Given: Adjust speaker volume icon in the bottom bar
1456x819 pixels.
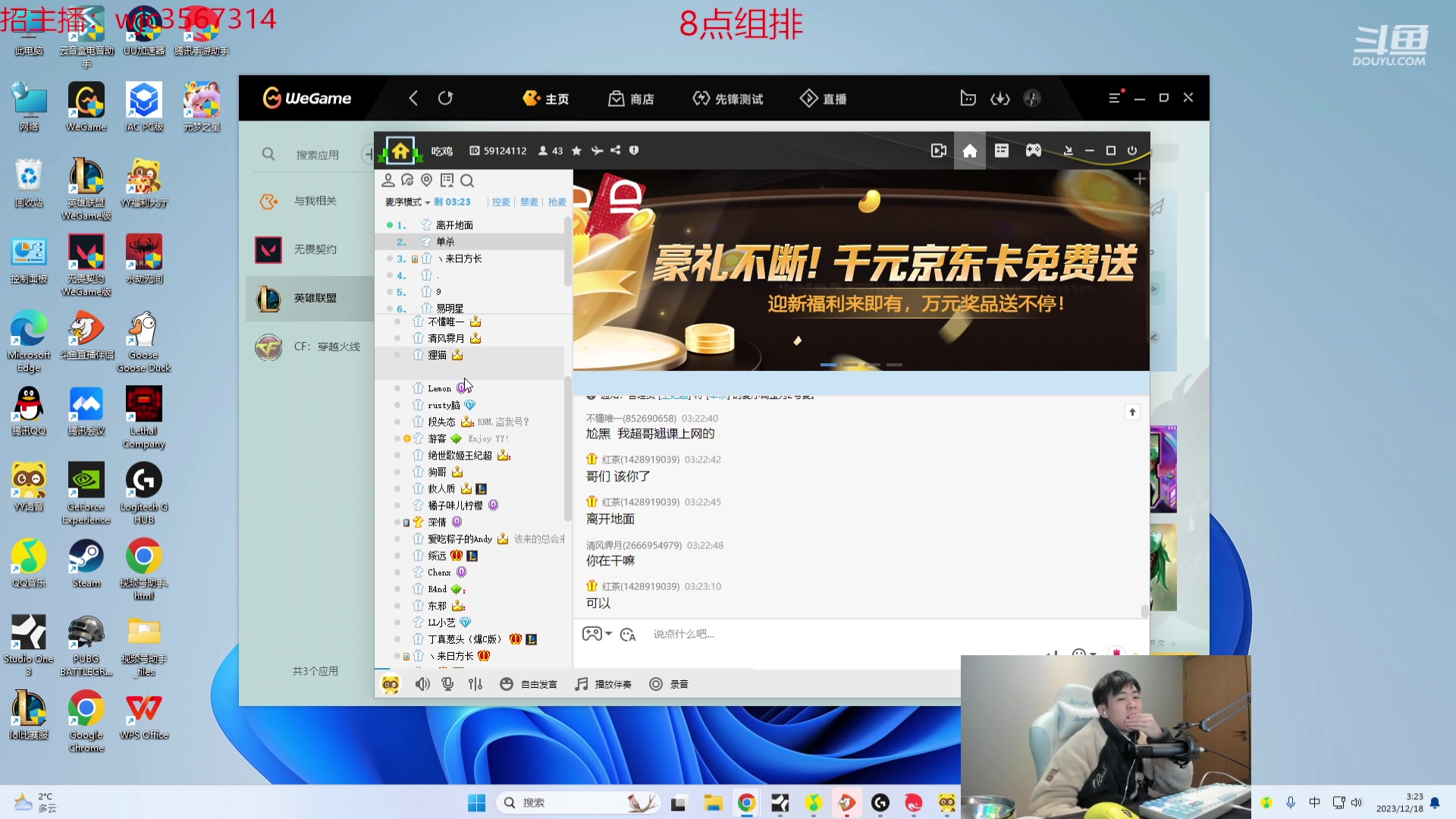Looking at the screenshot, I should [422, 684].
